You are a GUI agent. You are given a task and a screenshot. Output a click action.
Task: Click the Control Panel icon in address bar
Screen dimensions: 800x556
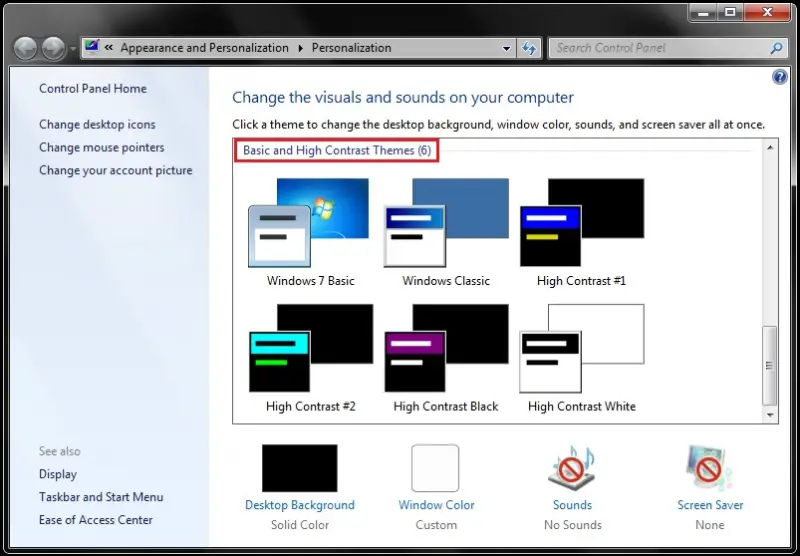(92, 47)
